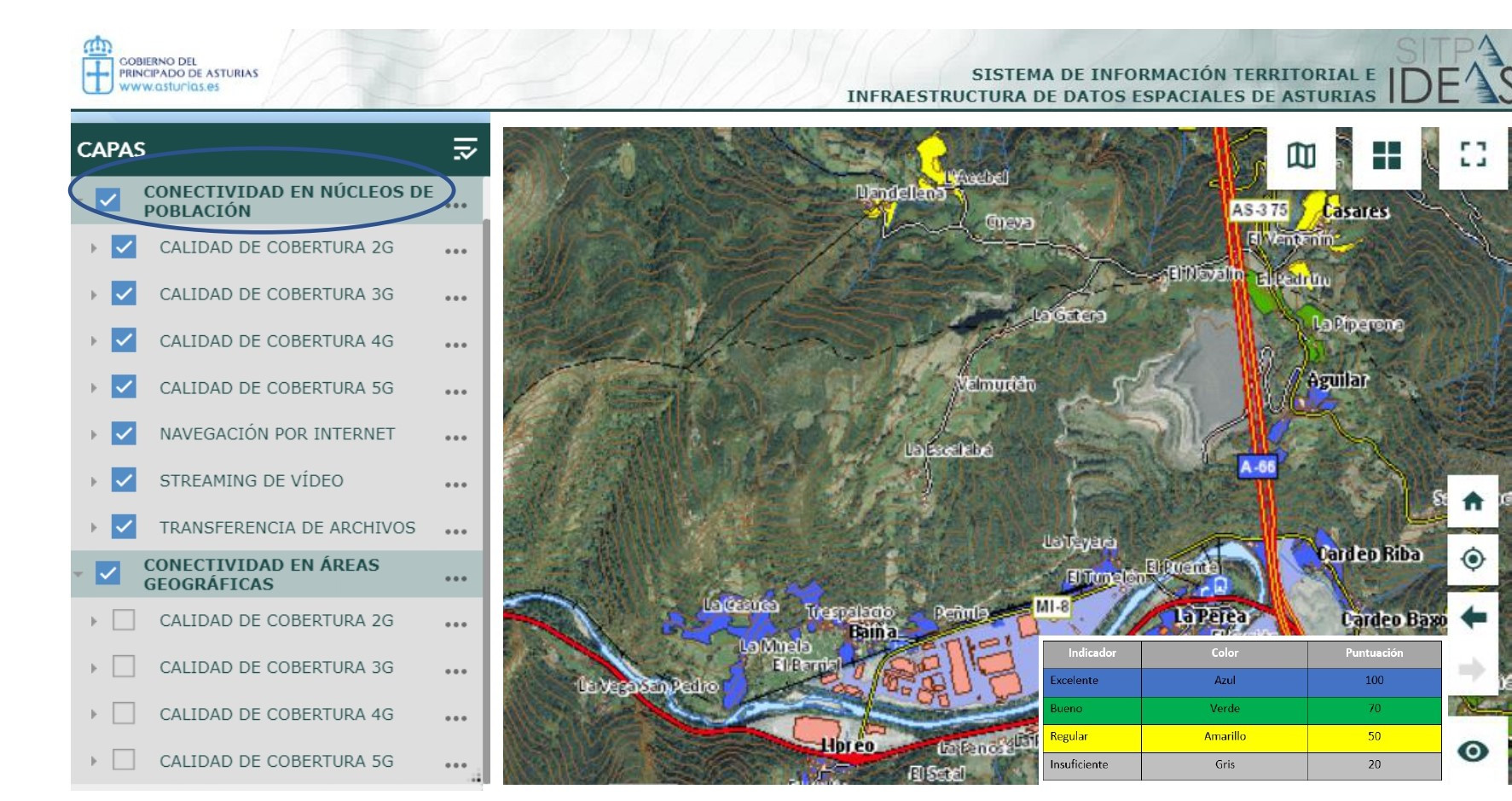This screenshot has height=801, width=1512.
Task: Go to the home map extent
Action: click(x=1473, y=502)
